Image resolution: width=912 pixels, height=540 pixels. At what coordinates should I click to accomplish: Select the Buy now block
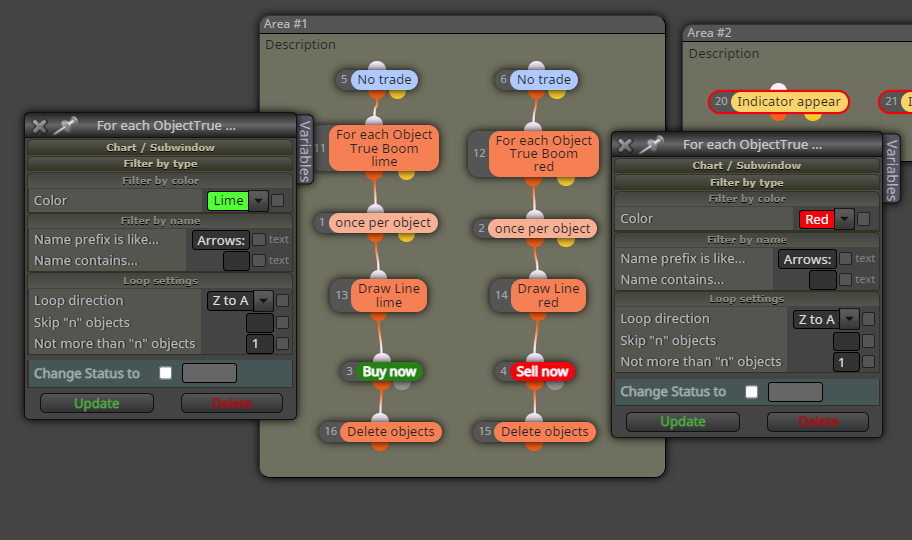click(389, 371)
